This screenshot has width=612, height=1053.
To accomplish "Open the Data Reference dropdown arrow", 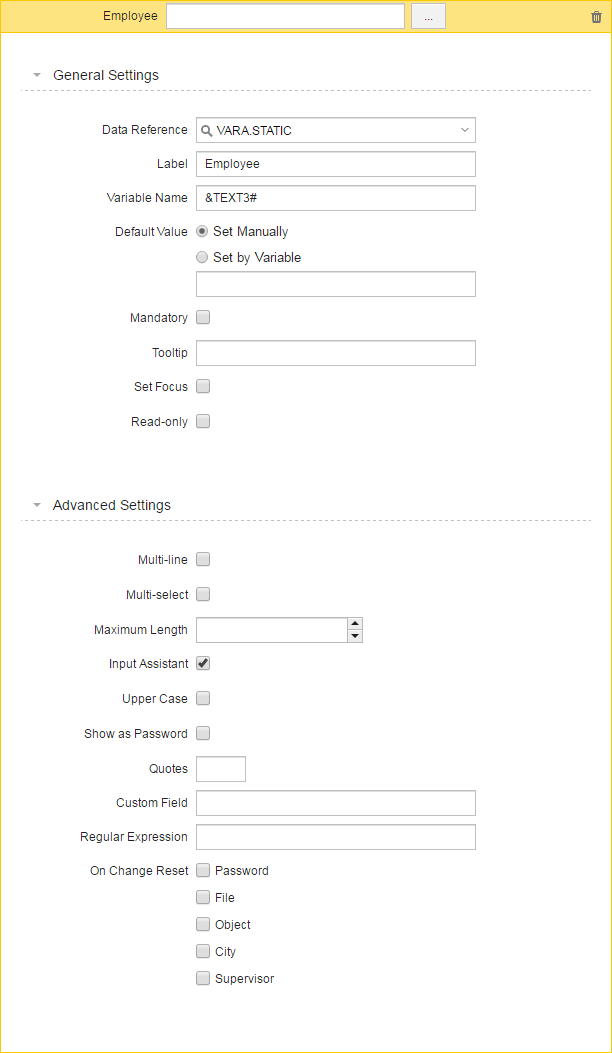I will point(465,130).
